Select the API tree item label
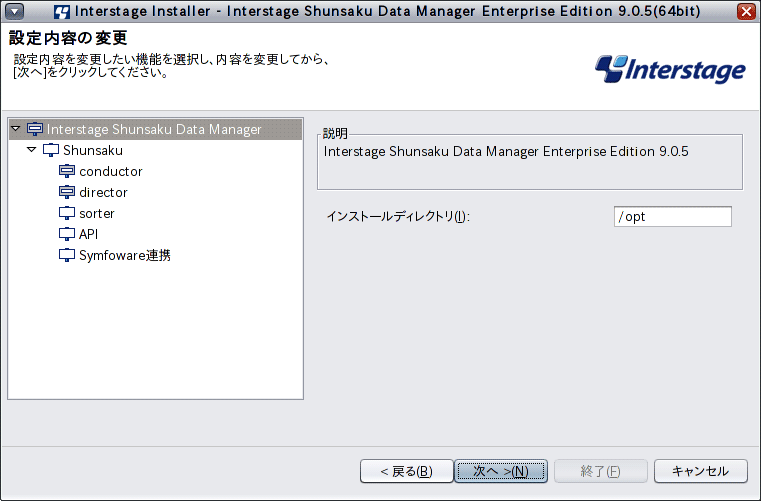This screenshot has height=501, width=761. pos(88,234)
